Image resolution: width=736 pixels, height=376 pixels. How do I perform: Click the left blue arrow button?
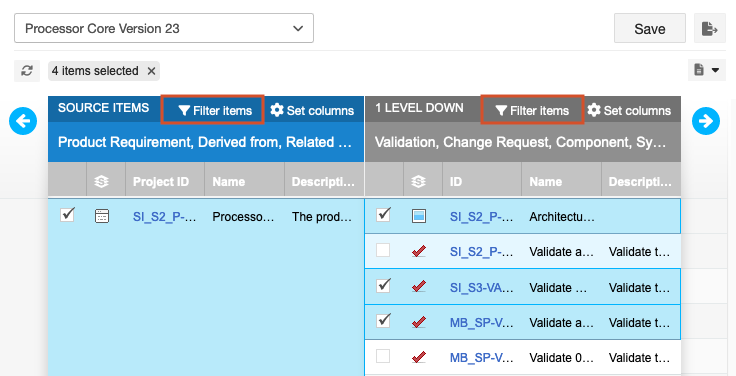[23, 121]
